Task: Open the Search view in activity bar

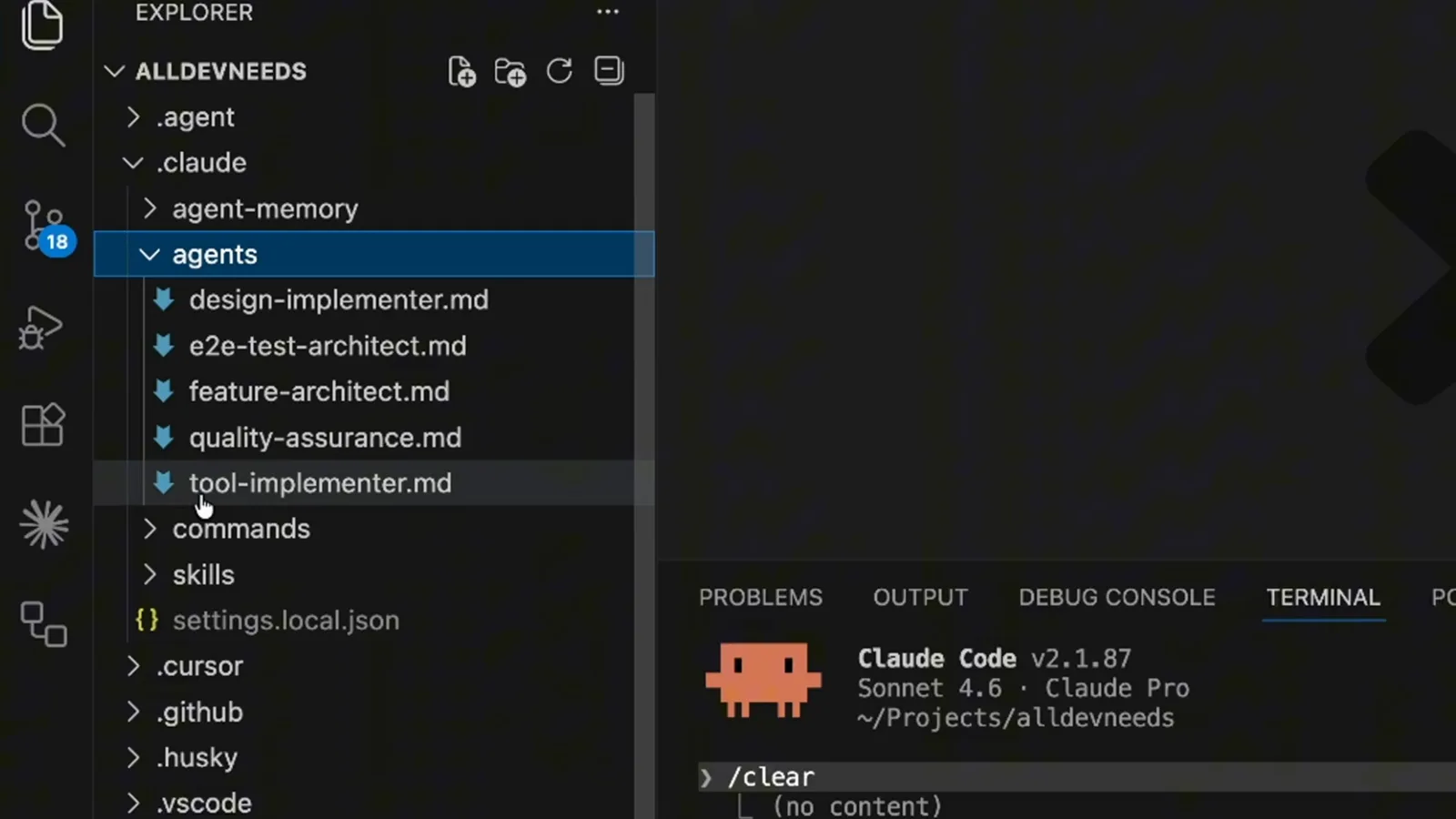Action: click(x=43, y=125)
